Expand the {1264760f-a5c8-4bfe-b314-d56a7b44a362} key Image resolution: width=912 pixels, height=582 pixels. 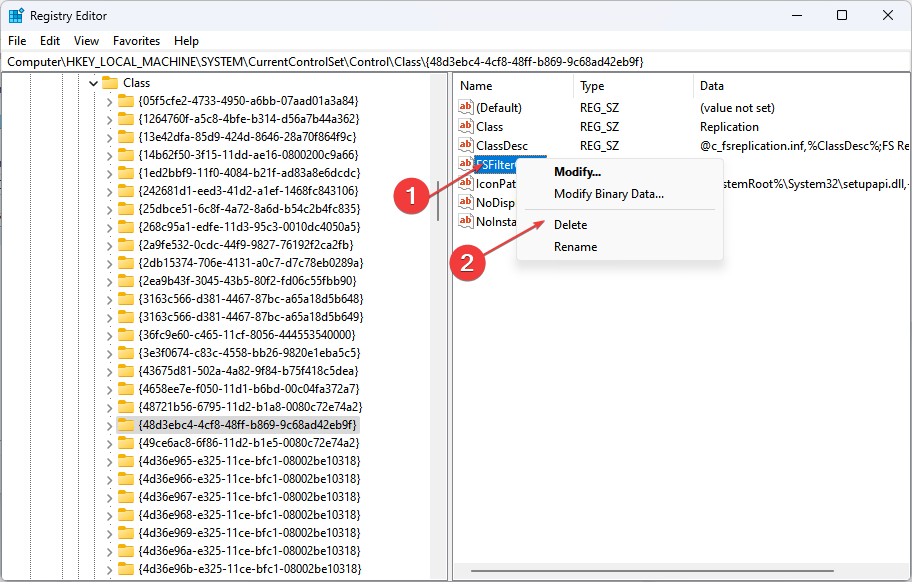pyautogui.click(x=110, y=119)
